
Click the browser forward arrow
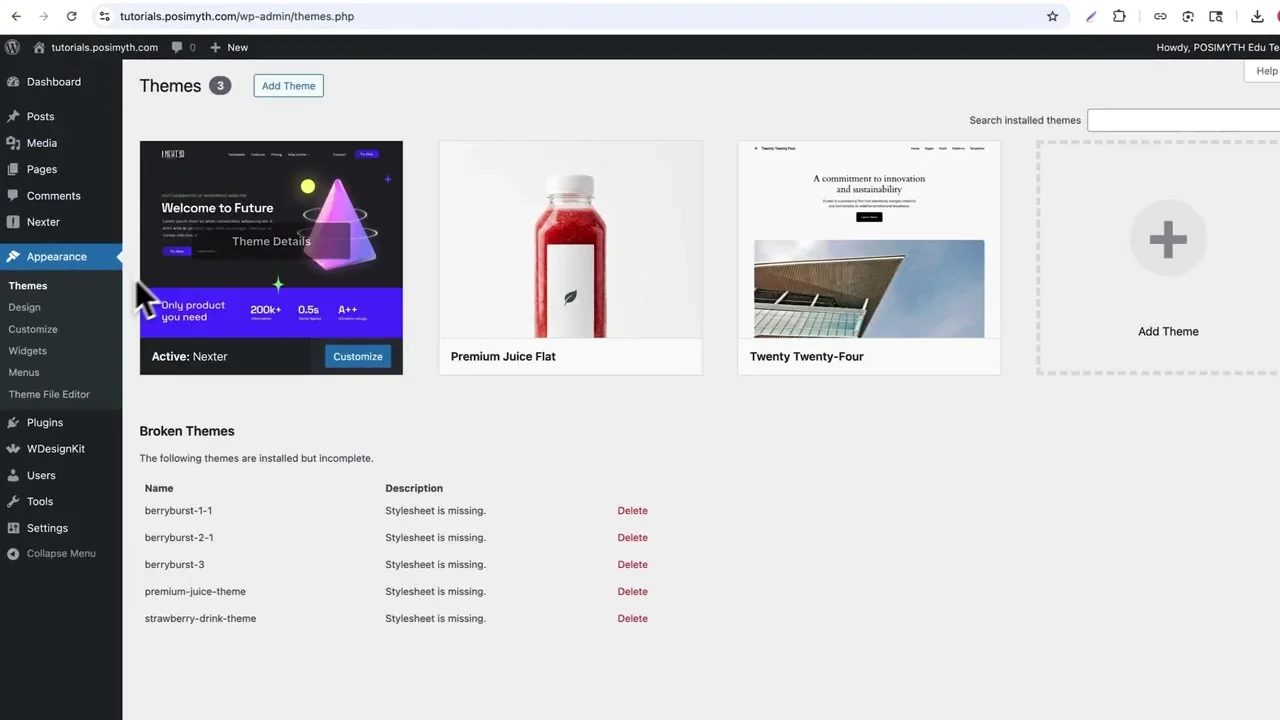[x=43, y=16]
